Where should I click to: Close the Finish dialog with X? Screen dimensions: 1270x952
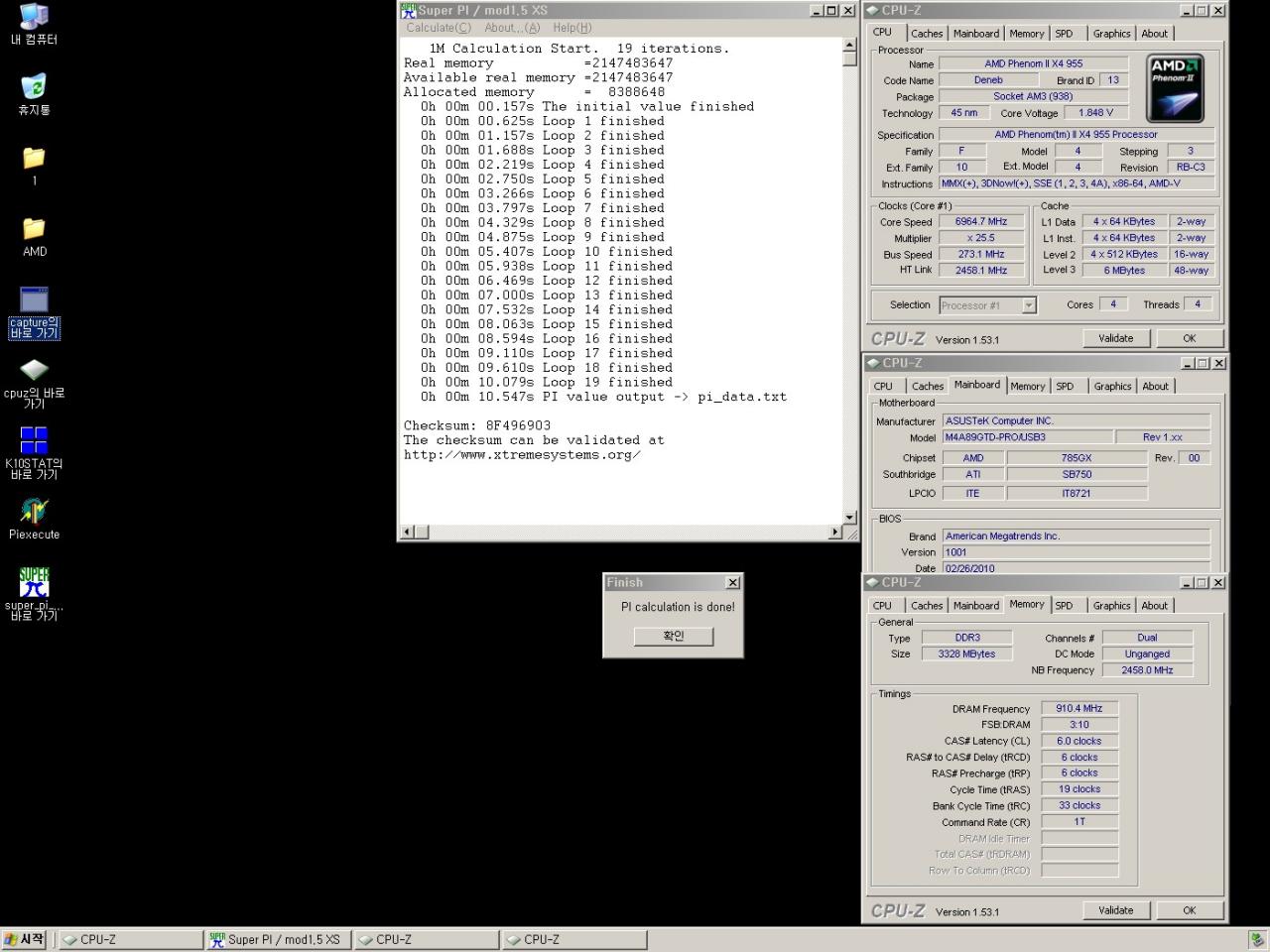tap(732, 582)
